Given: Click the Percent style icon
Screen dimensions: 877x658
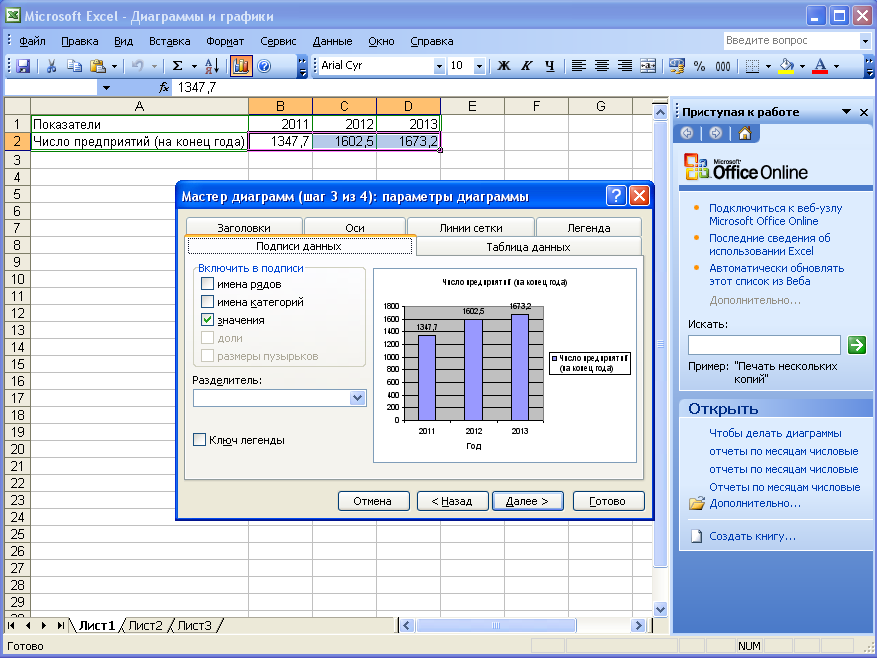Looking at the screenshot, I should [699, 66].
